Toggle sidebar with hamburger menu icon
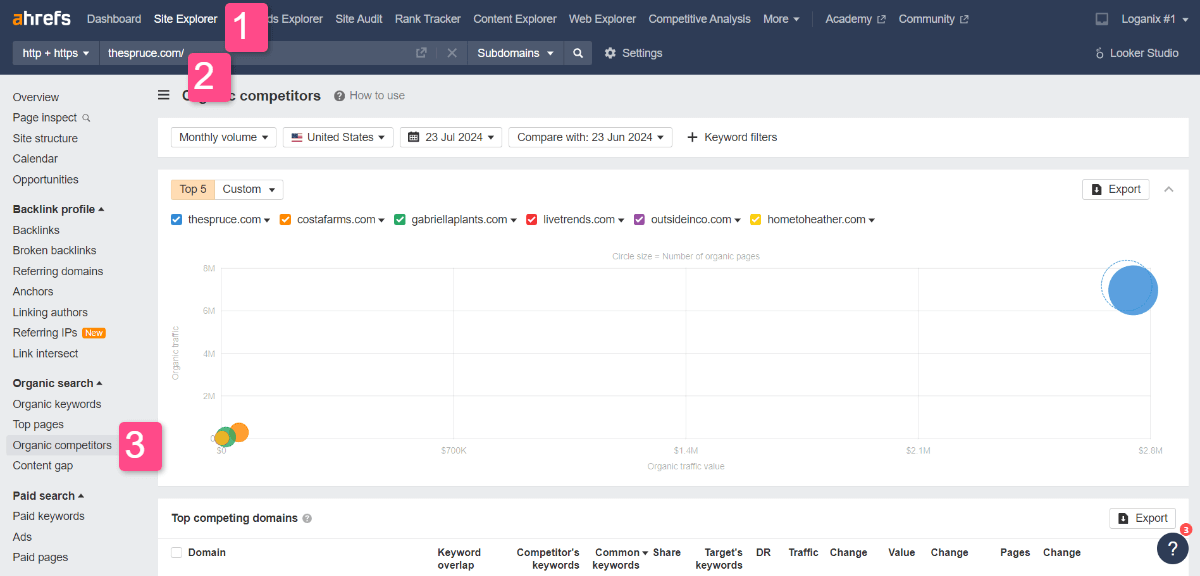 click(164, 95)
